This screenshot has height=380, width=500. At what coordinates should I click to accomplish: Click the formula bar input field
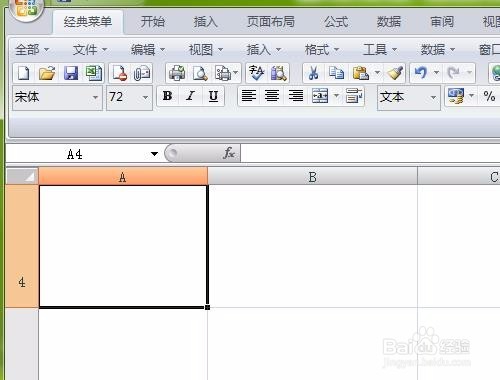pos(370,153)
